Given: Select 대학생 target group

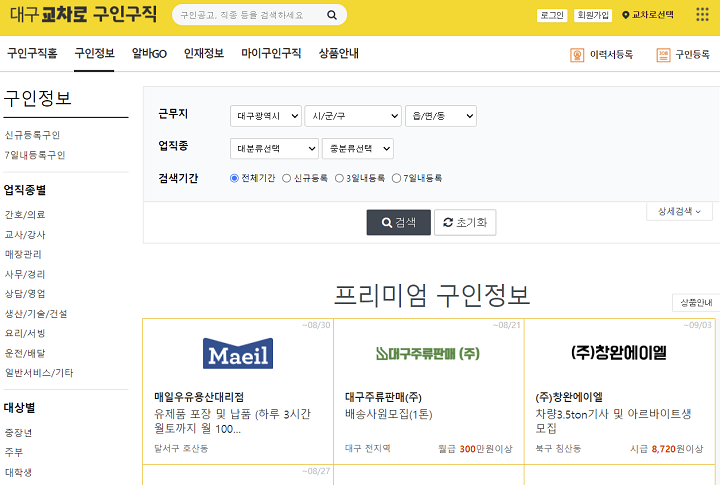Looking at the screenshot, I should 18,473.
